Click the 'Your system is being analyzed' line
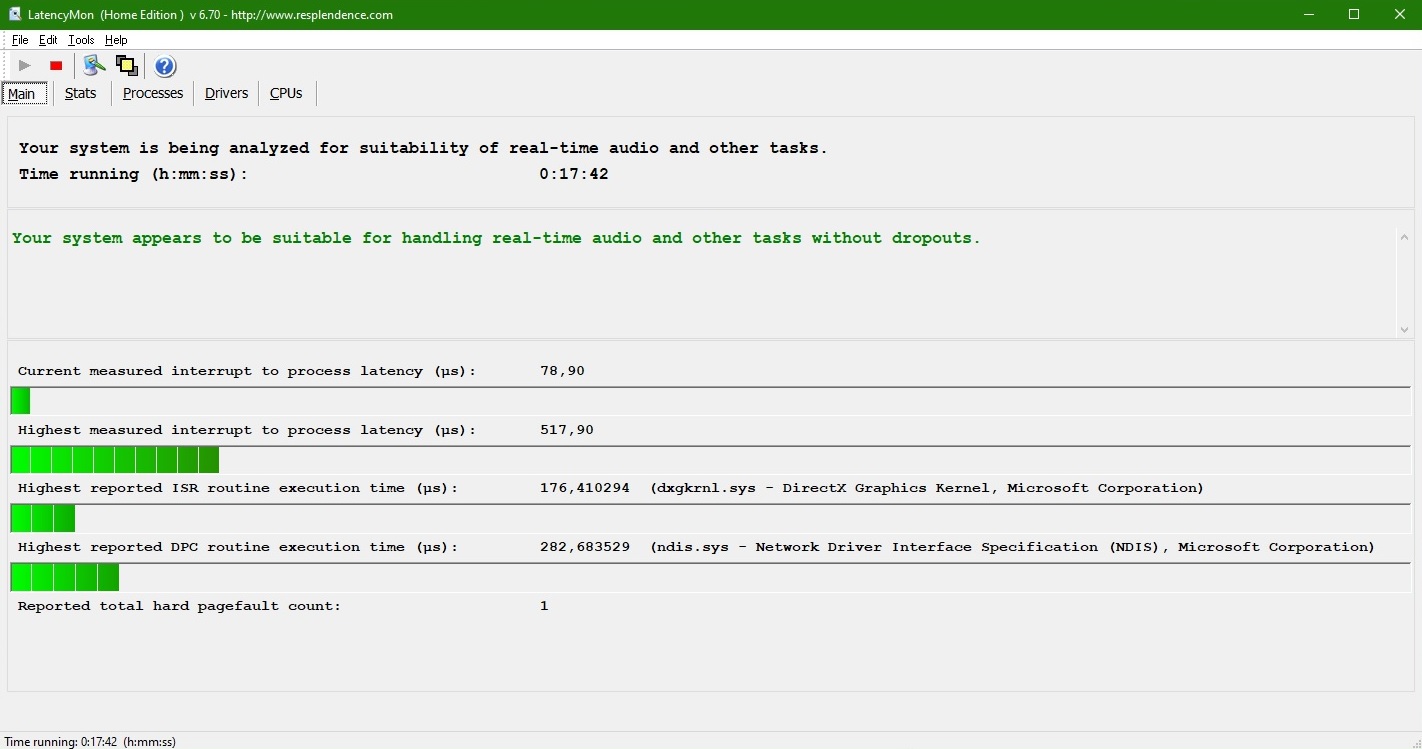Viewport: 1422px width, 749px height. click(423, 148)
